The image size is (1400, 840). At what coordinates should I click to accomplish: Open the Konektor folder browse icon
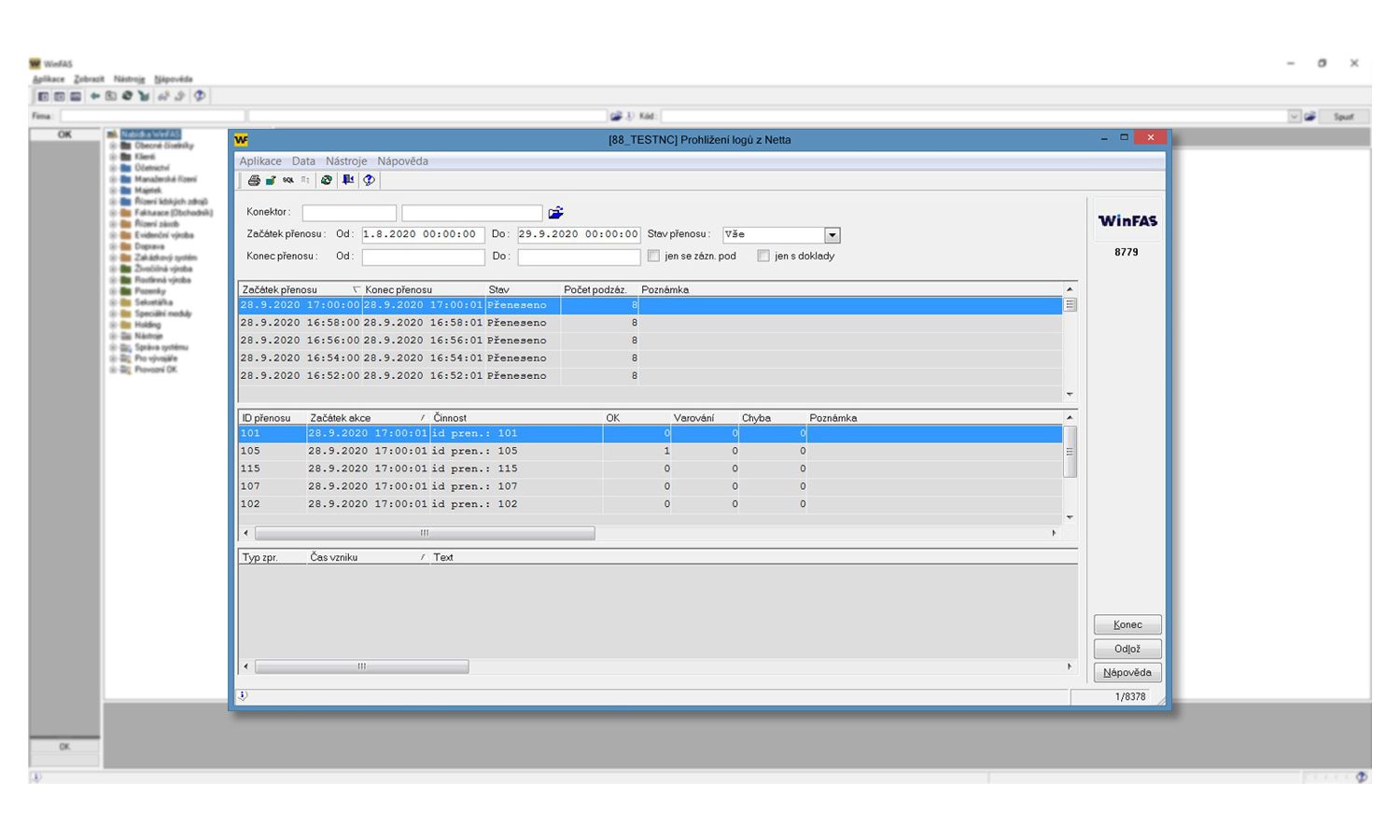pos(555,213)
